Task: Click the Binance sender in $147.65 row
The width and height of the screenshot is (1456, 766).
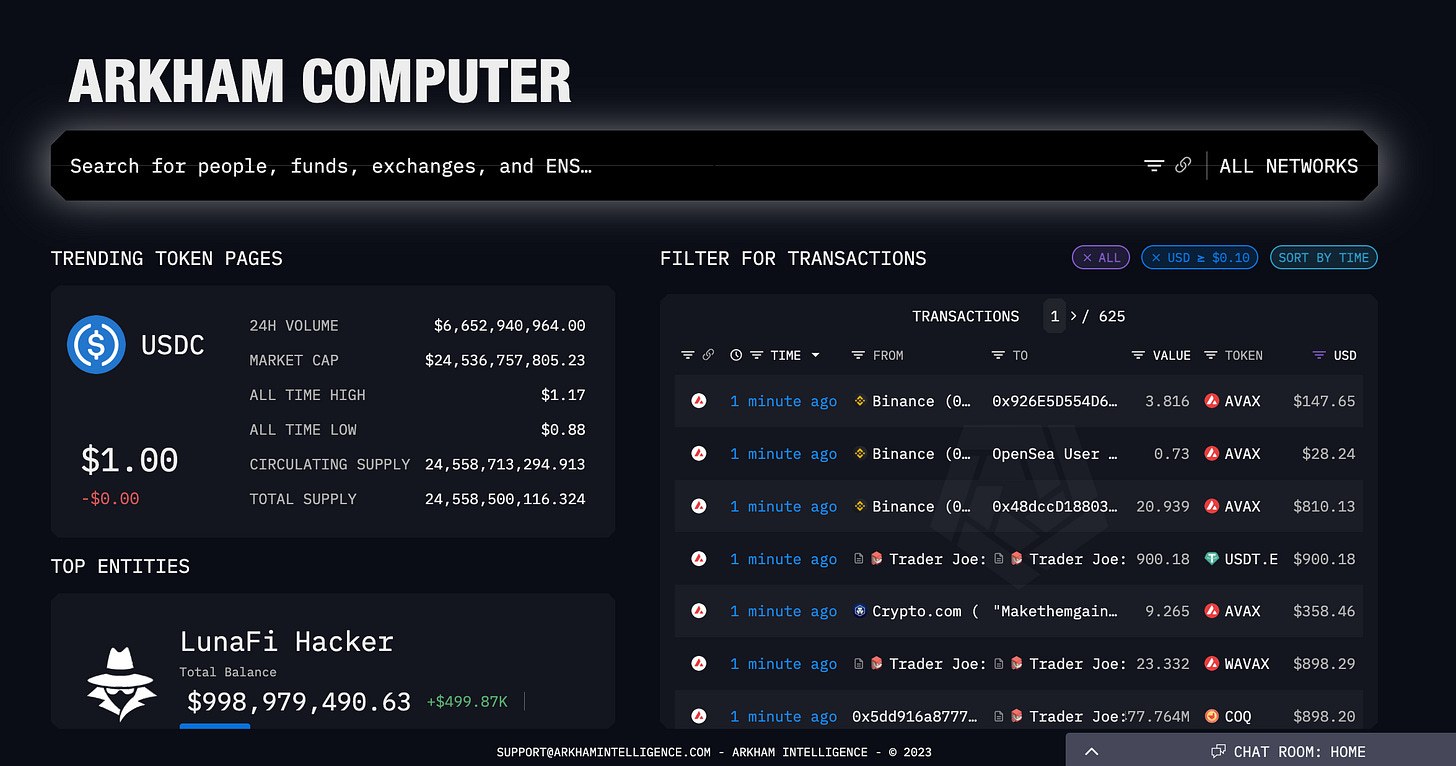Action: pos(921,401)
